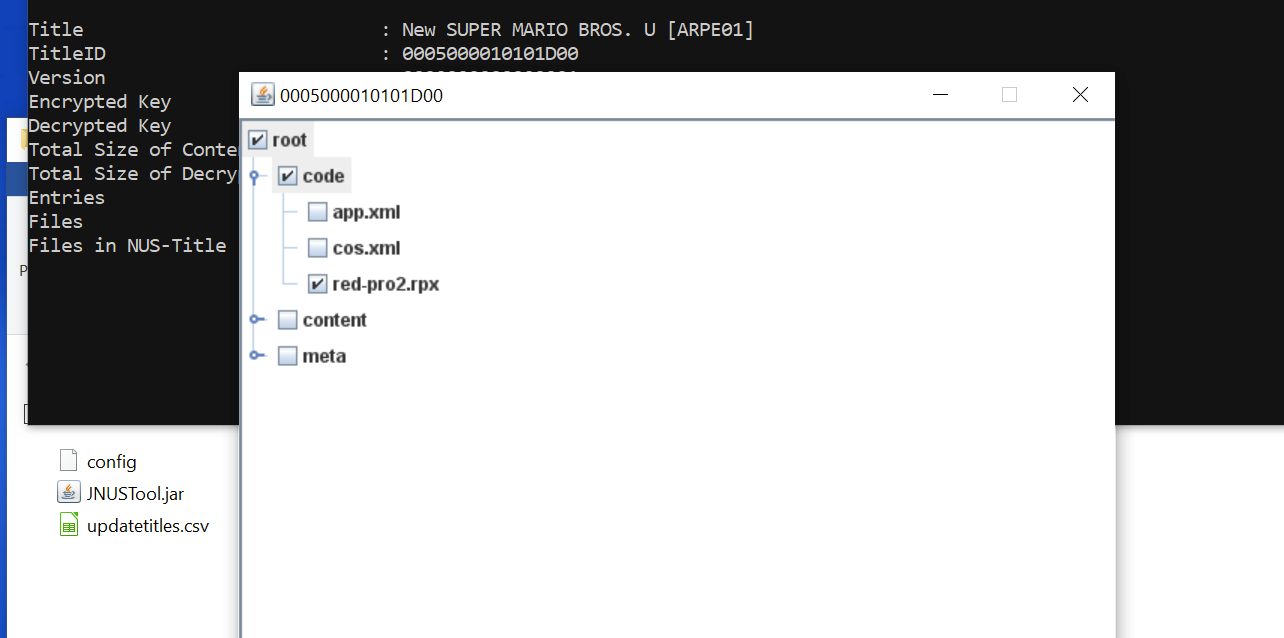Click the JNUSTool.jar file name
Viewport: 1284px width, 638px height.
coord(135,493)
